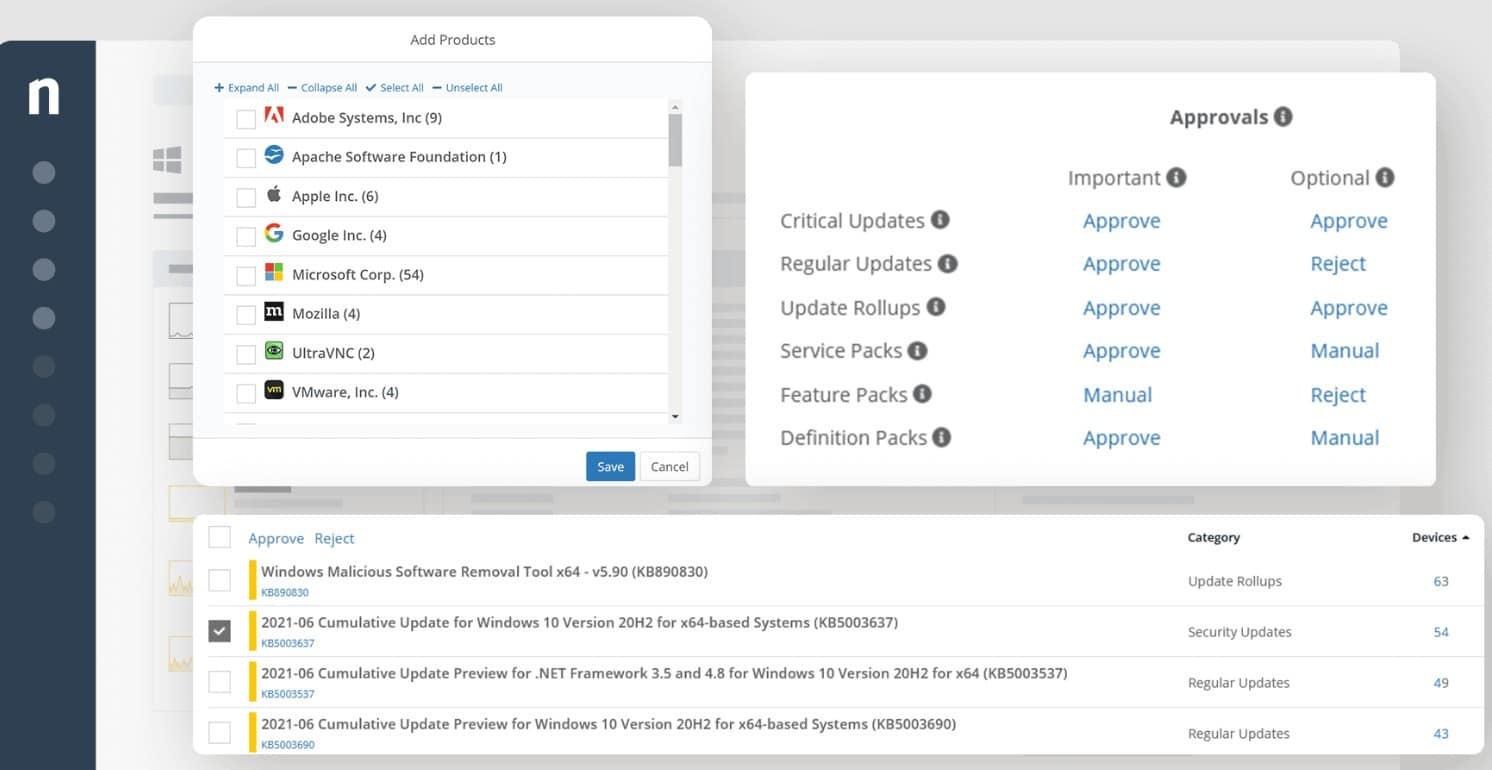Tick the KB5003690 update preview checkbox
The height and width of the screenshot is (770, 1492).
(x=220, y=733)
